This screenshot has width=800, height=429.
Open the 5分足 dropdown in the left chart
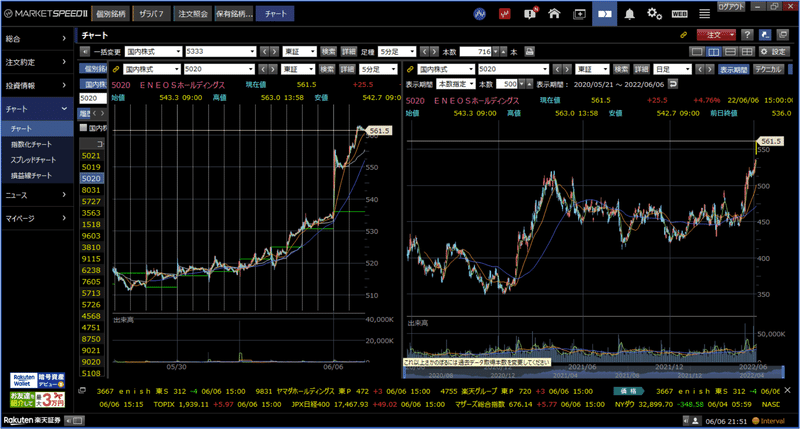[378, 69]
